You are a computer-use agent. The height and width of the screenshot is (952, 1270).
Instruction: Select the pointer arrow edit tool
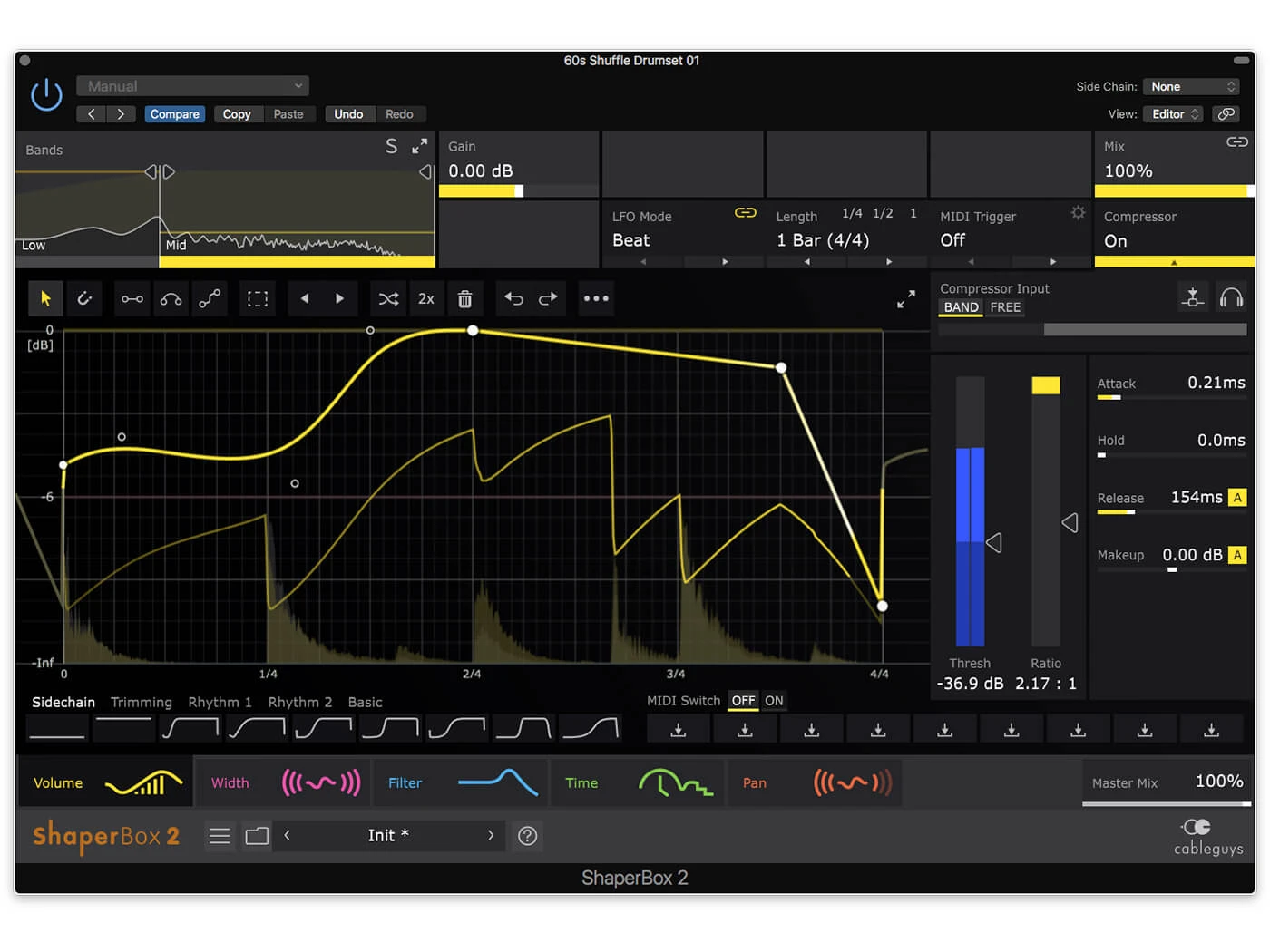coord(45,298)
